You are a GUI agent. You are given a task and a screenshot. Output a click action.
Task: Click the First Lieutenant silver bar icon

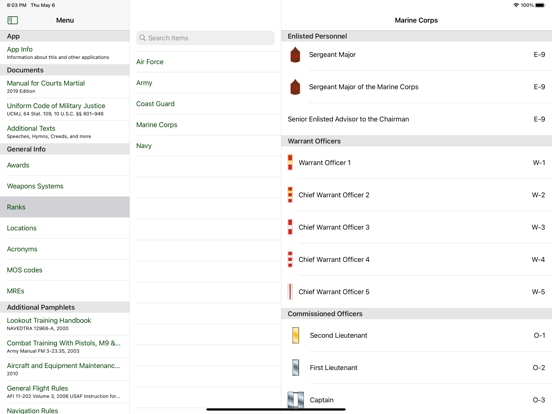(x=296, y=368)
